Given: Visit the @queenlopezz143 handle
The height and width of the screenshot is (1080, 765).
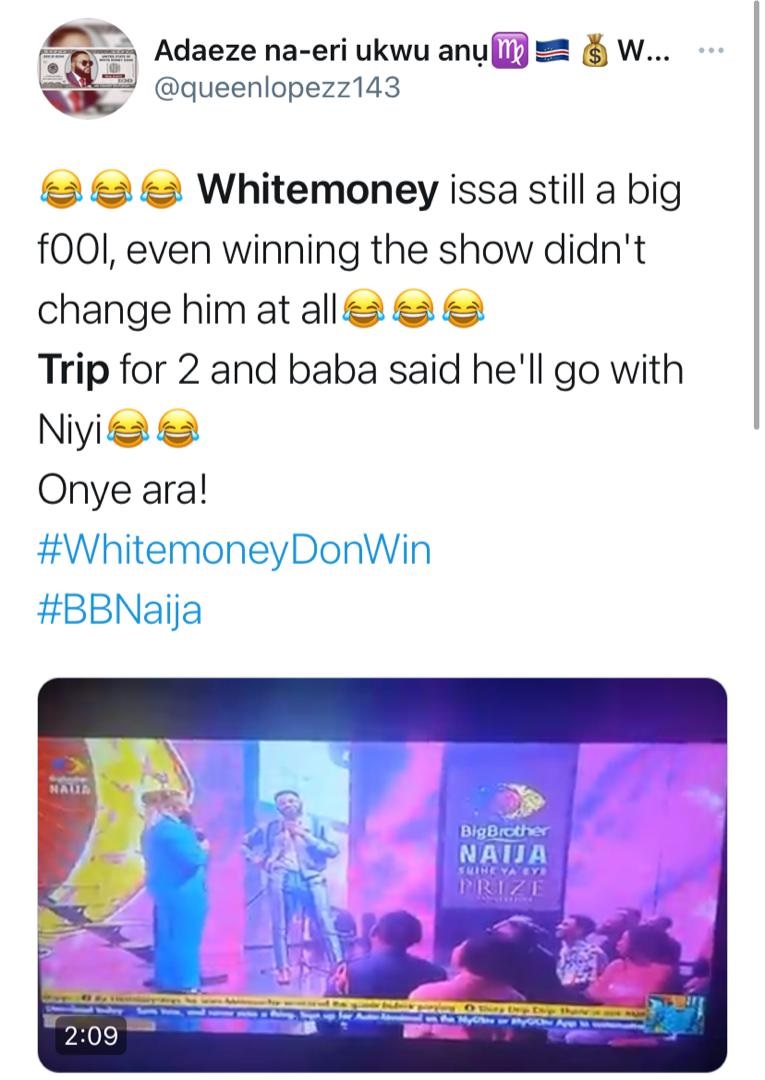Looking at the screenshot, I should (x=277, y=88).
